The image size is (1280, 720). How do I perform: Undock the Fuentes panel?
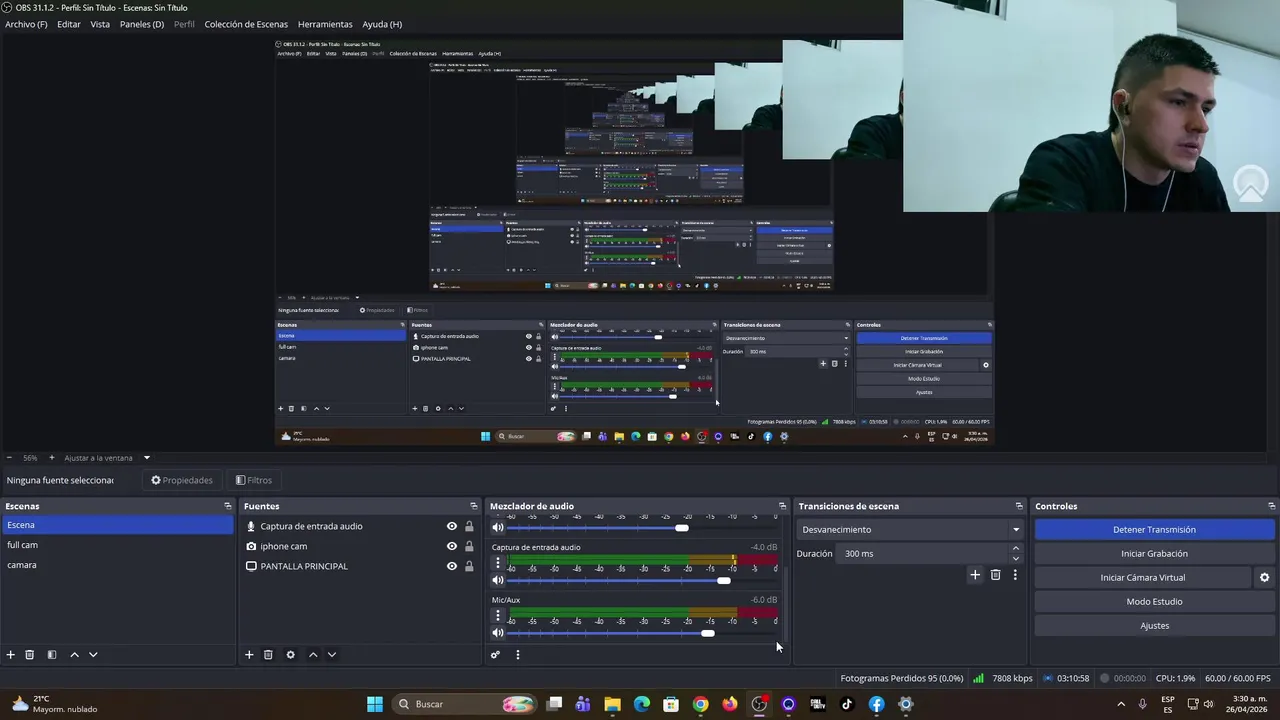pos(474,506)
